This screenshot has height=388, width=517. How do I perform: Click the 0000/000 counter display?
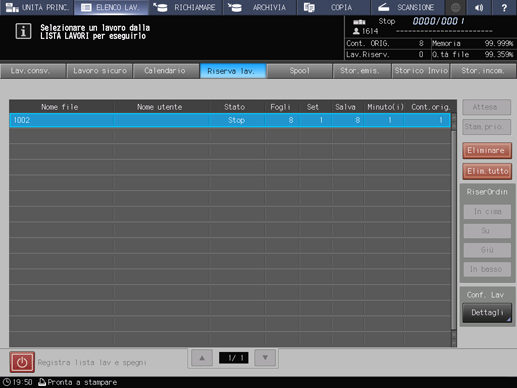pyautogui.click(x=438, y=21)
